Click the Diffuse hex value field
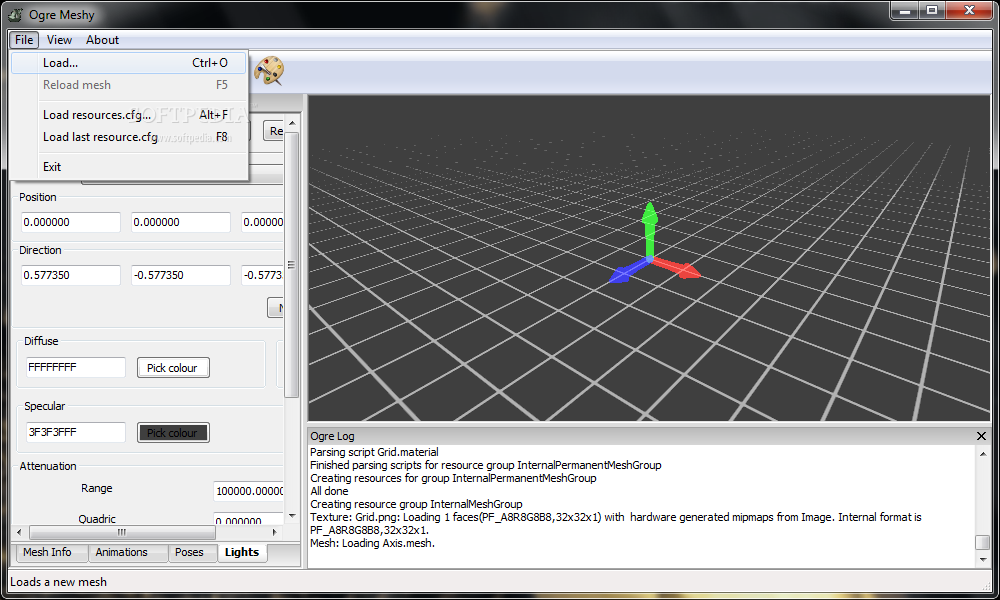 76,367
